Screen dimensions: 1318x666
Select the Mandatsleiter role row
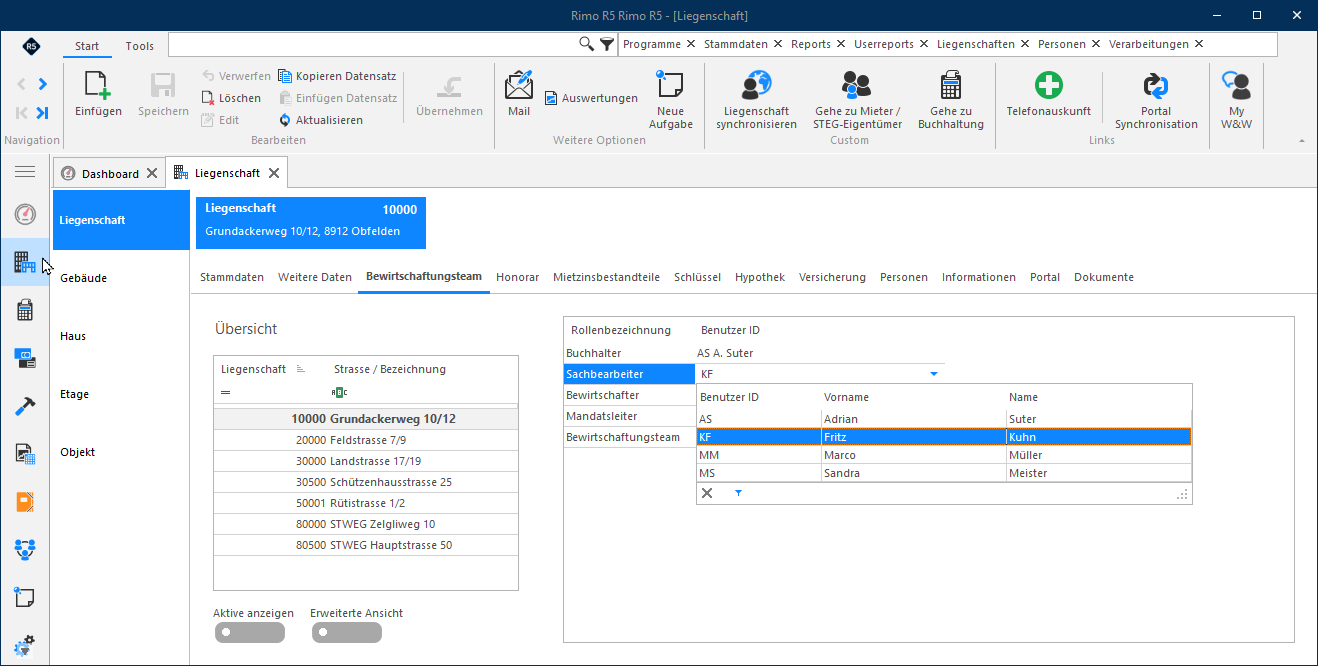coord(630,416)
